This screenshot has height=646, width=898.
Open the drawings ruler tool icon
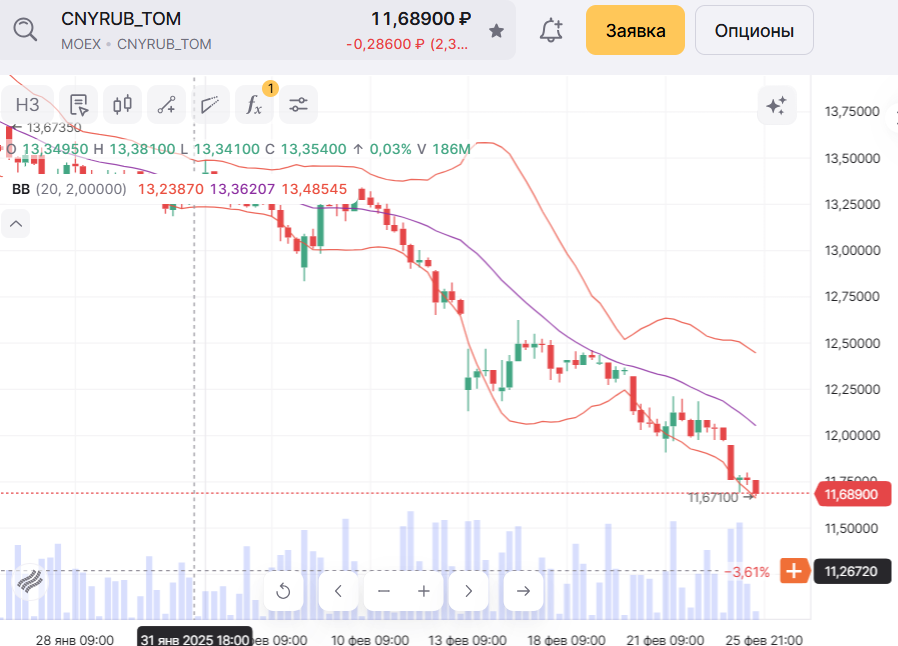[210, 104]
